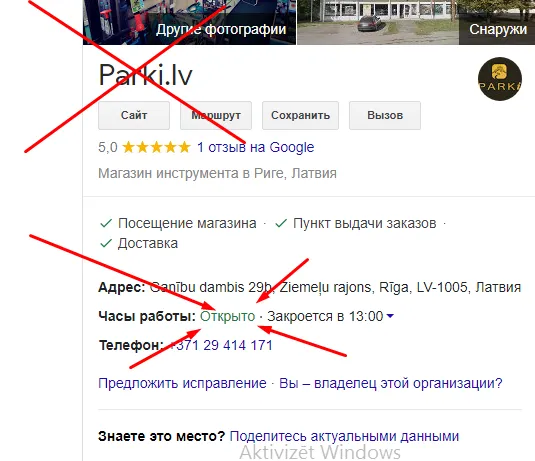This screenshot has height=461, width=535.
Task: Expand hours via Закроется в 13:00 text
Action: click(325, 316)
